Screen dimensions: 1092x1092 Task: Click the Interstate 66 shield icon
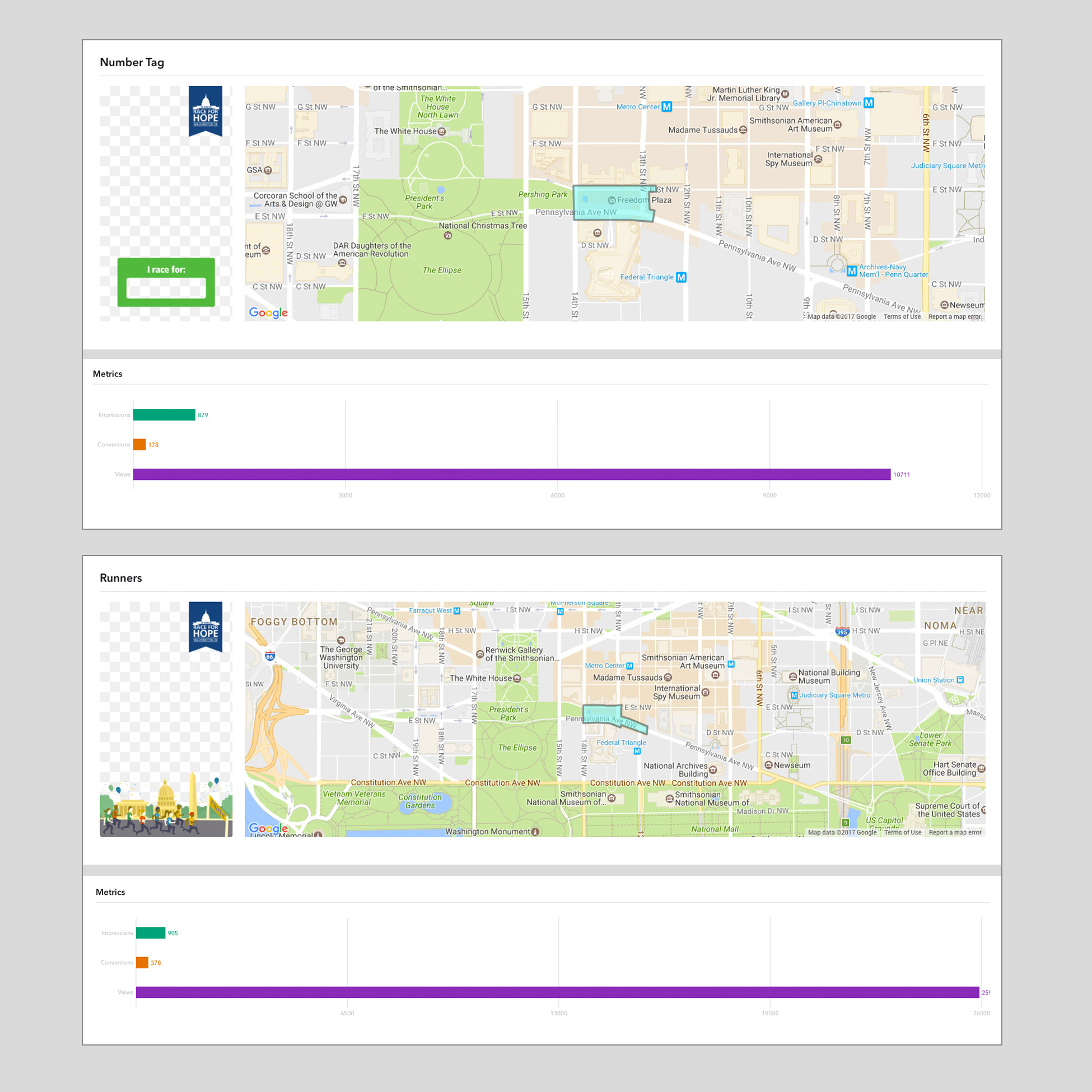click(270, 656)
